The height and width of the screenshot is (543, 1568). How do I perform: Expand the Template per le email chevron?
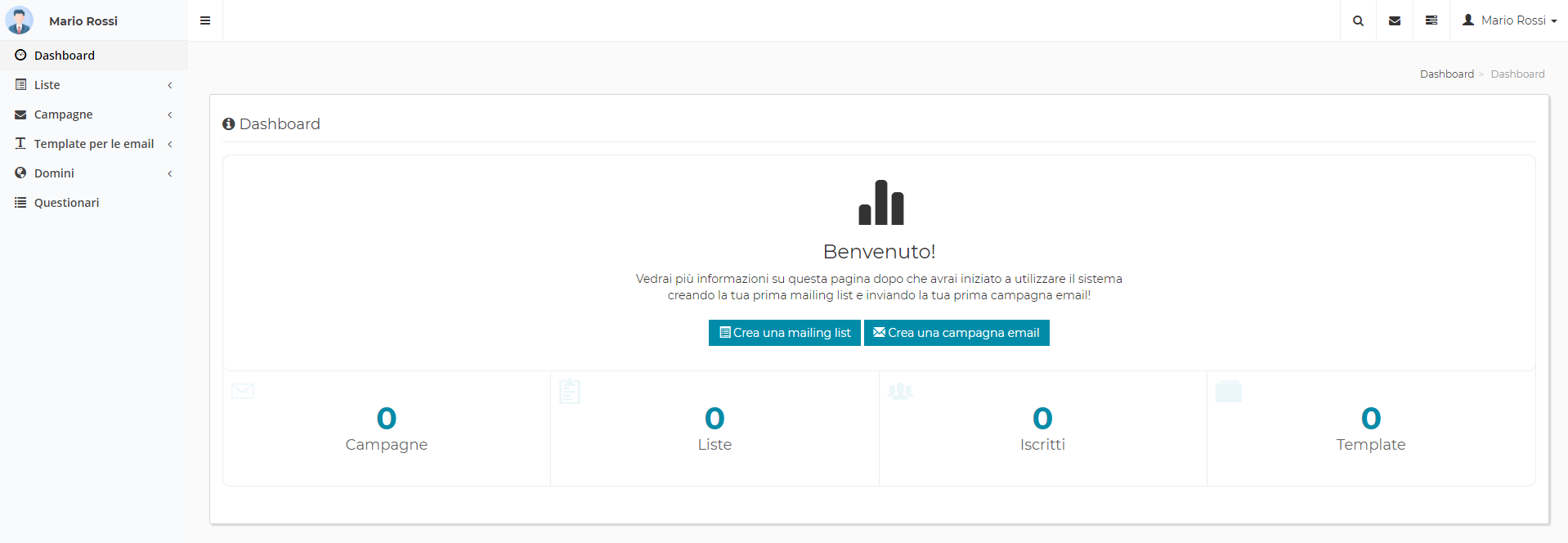[x=170, y=144]
